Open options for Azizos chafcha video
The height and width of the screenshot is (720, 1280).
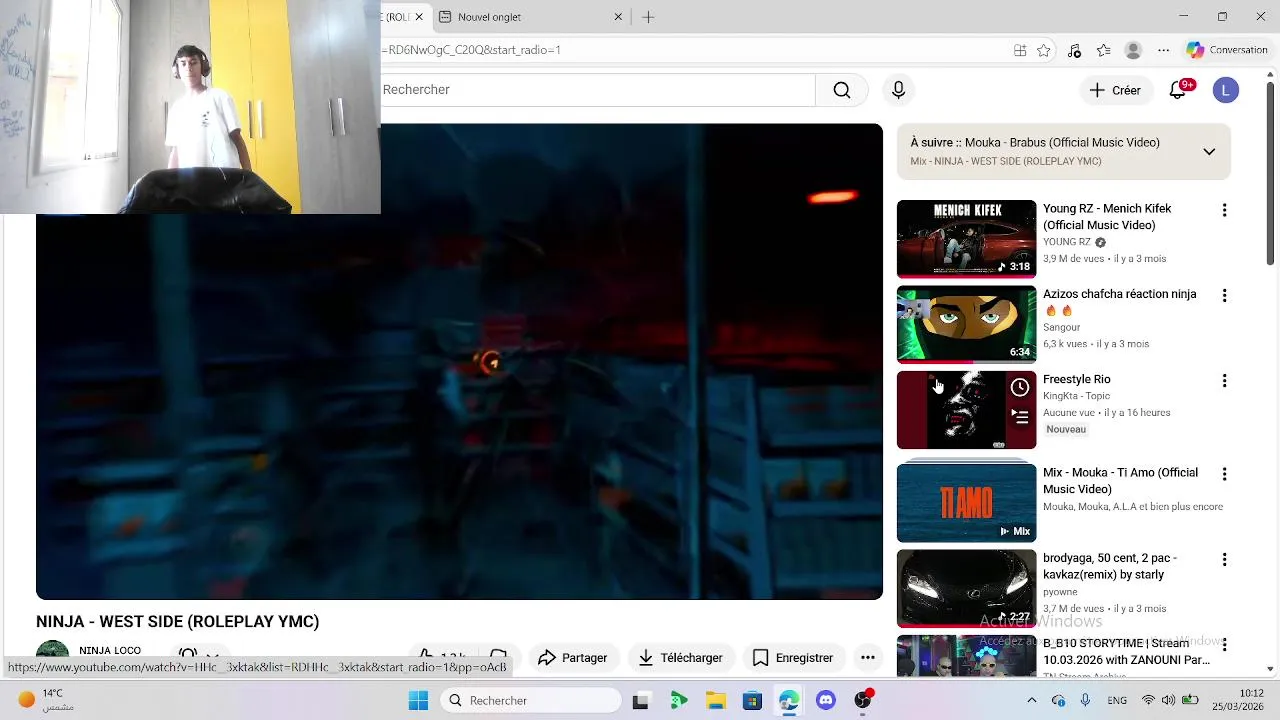1224,295
